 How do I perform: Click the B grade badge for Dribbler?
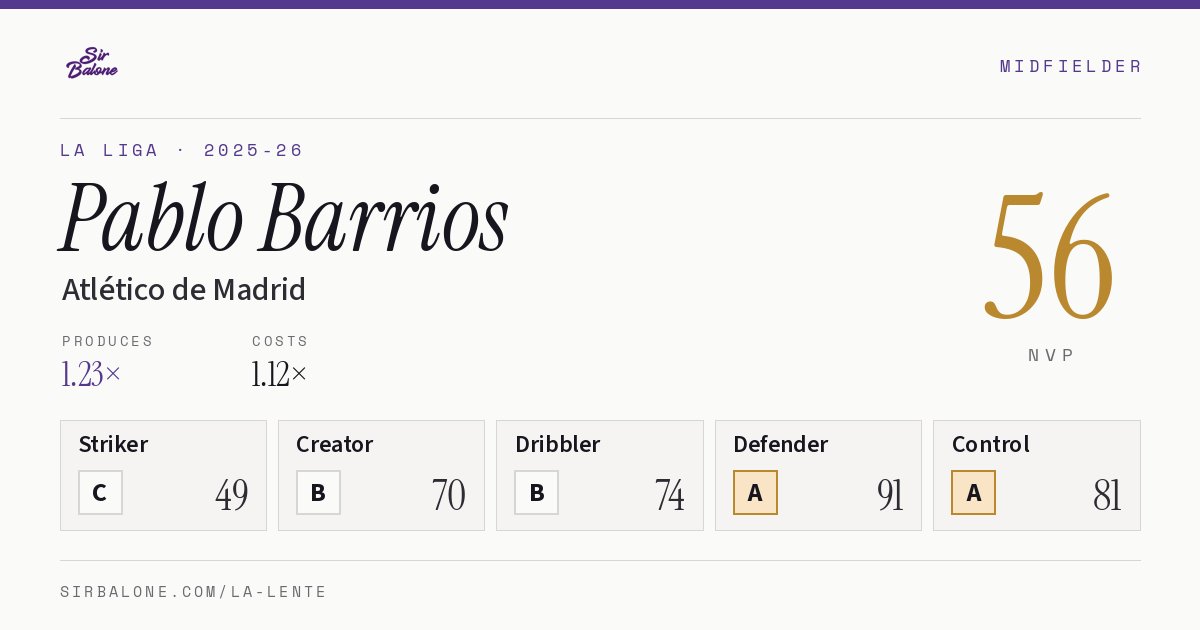coord(536,492)
